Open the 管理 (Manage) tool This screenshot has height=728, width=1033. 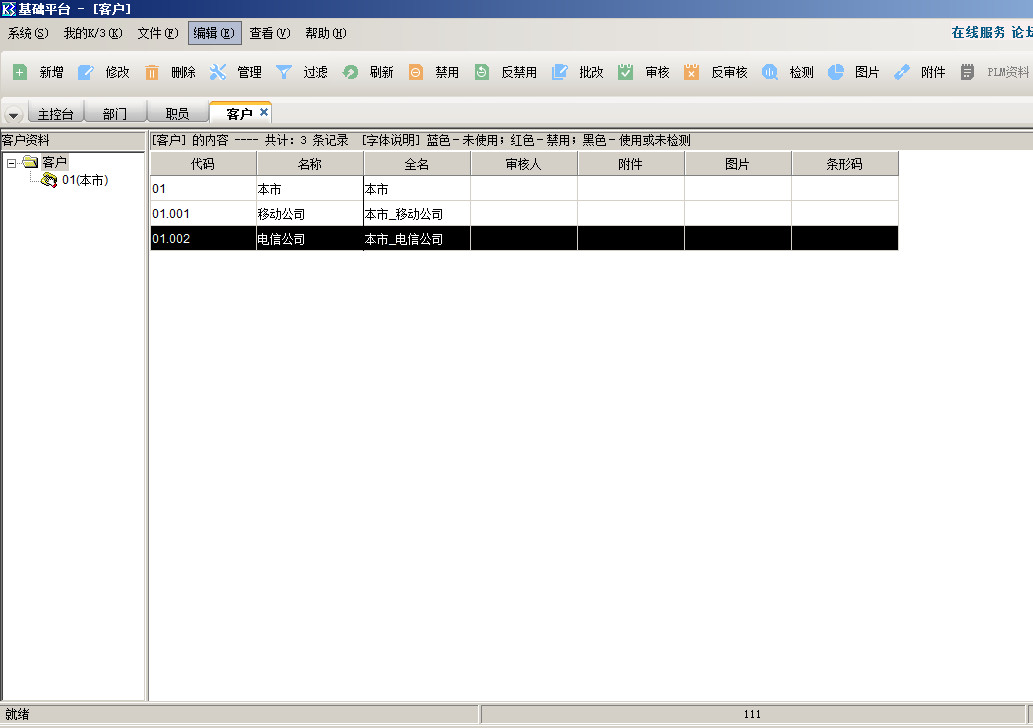(218, 72)
